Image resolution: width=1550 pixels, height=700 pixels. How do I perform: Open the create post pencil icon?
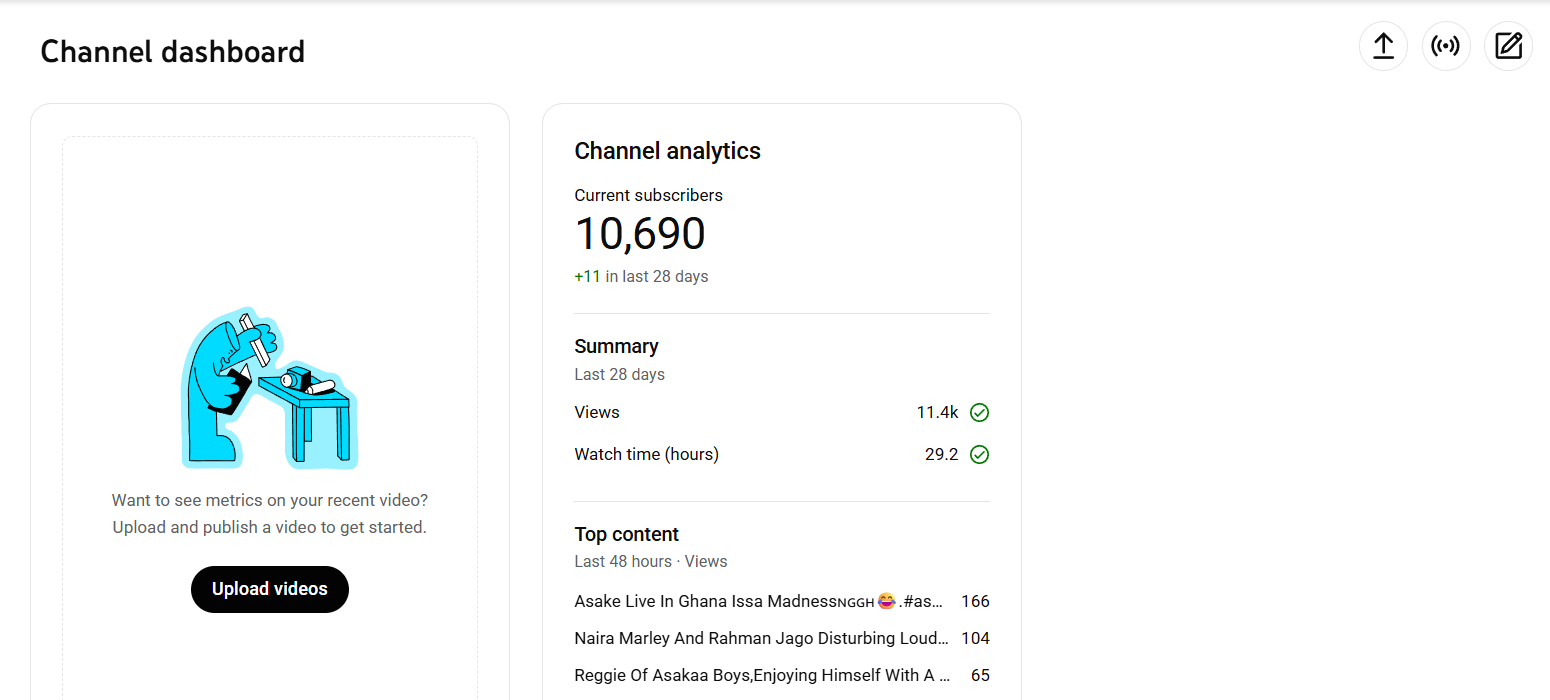pyautogui.click(x=1508, y=46)
